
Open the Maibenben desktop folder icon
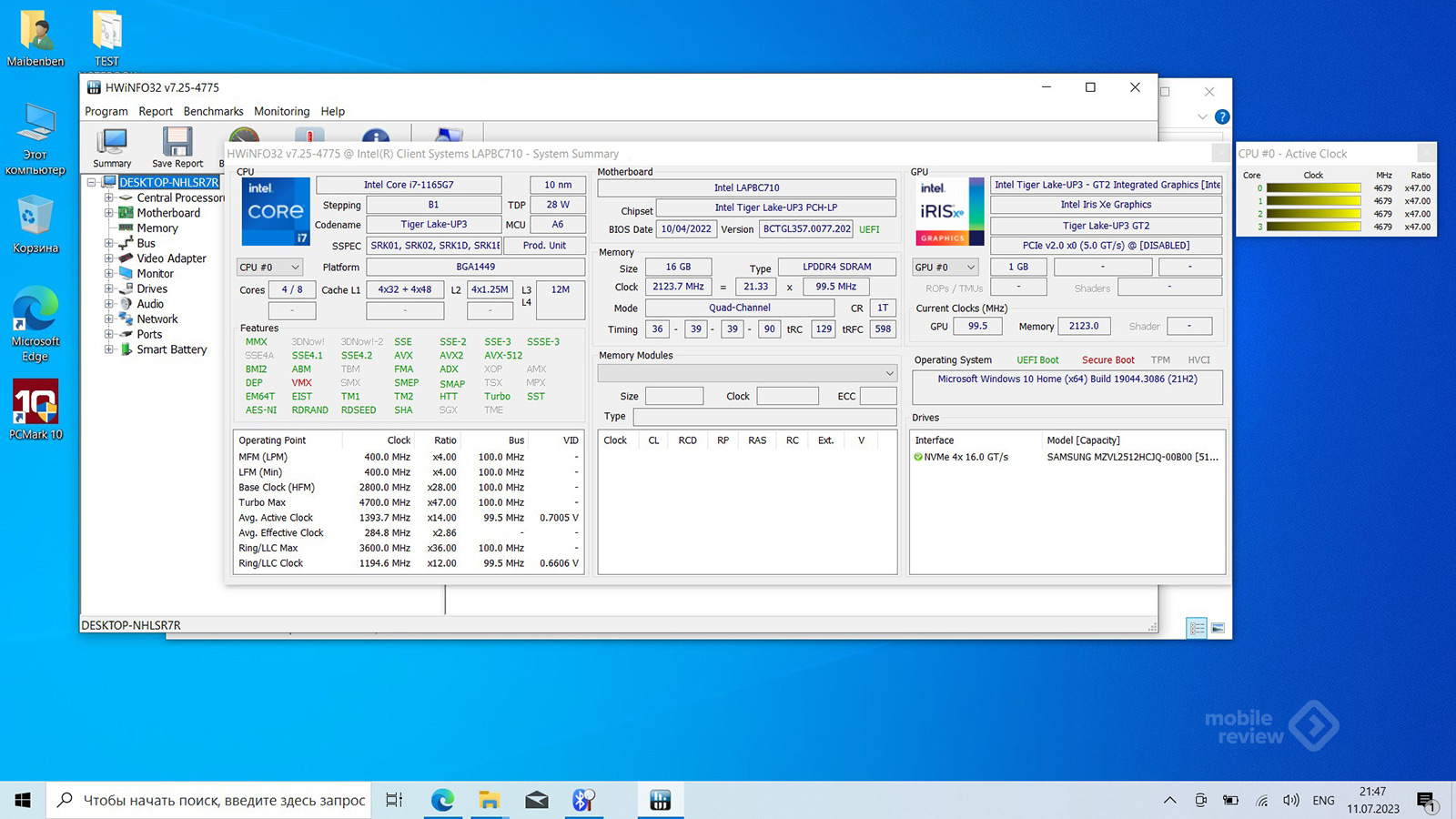(x=35, y=39)
